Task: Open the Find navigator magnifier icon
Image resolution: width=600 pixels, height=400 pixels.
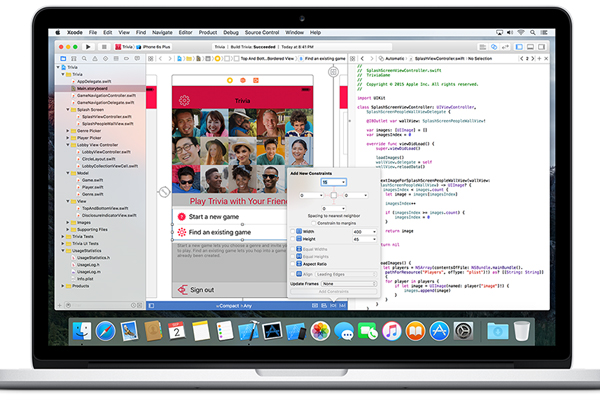Action: coord(84,59)
